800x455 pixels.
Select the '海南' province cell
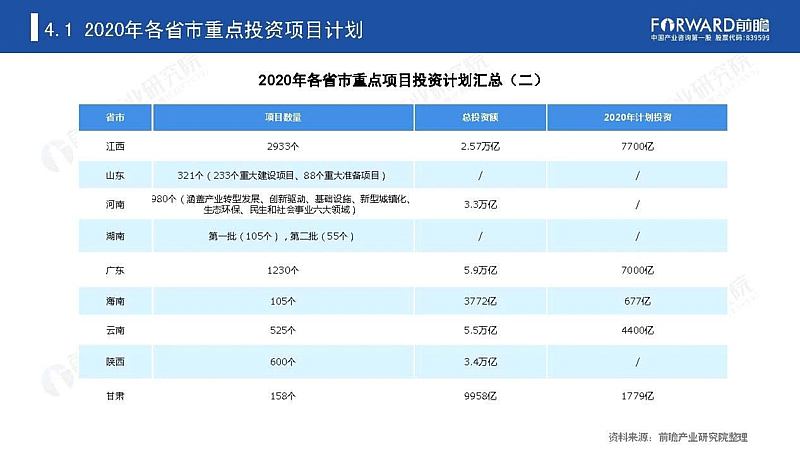click(115, 301)
